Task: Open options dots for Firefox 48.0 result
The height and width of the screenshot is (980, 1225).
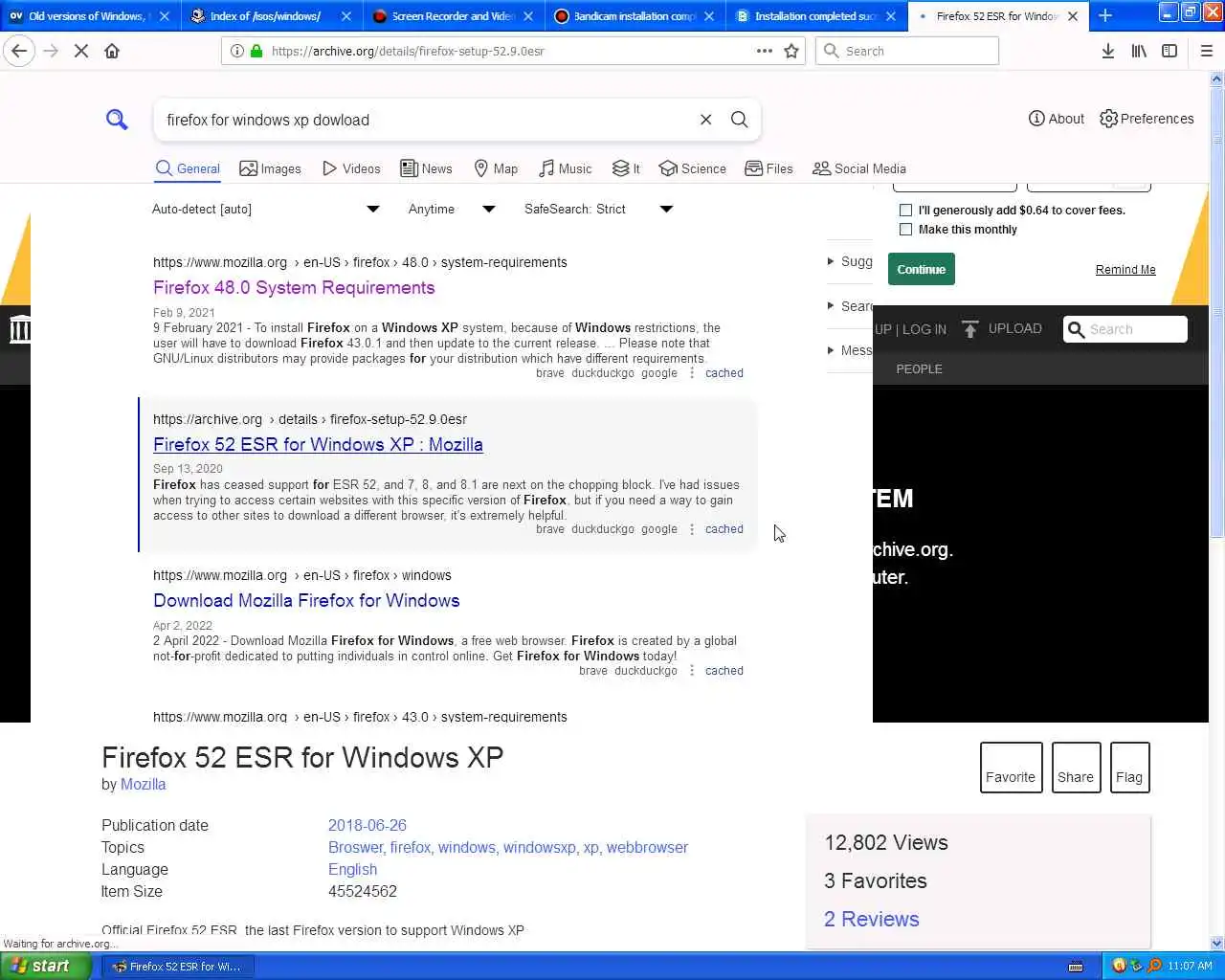Action: click(692, 373)
